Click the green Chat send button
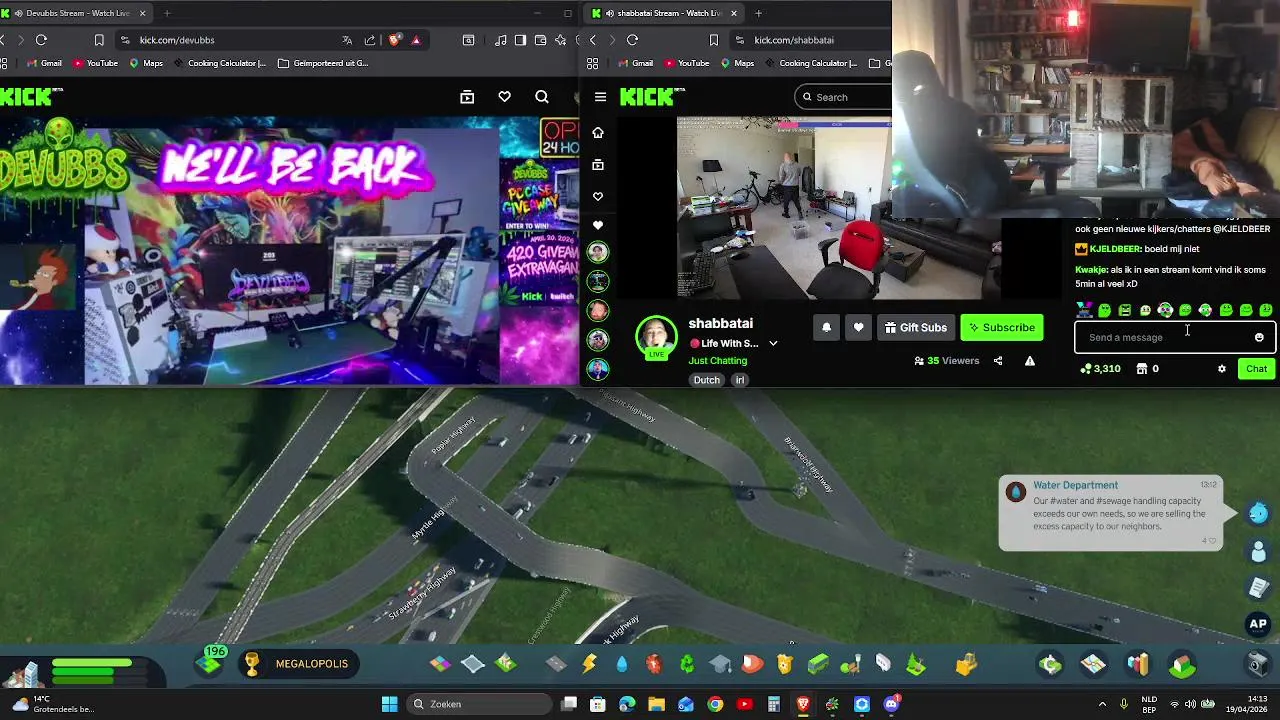Screen dimensions: 1280x720 tap(1256, 369)
